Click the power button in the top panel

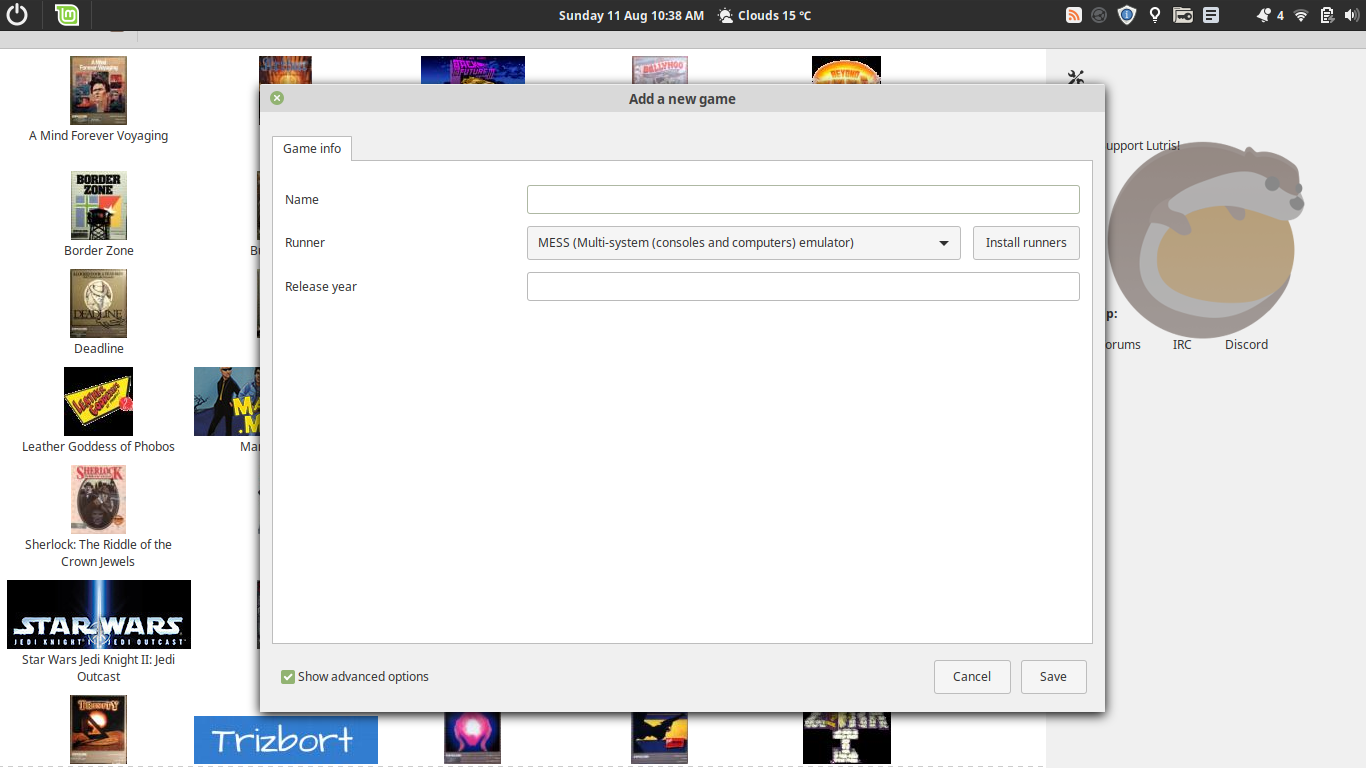(x=17, y=15)
